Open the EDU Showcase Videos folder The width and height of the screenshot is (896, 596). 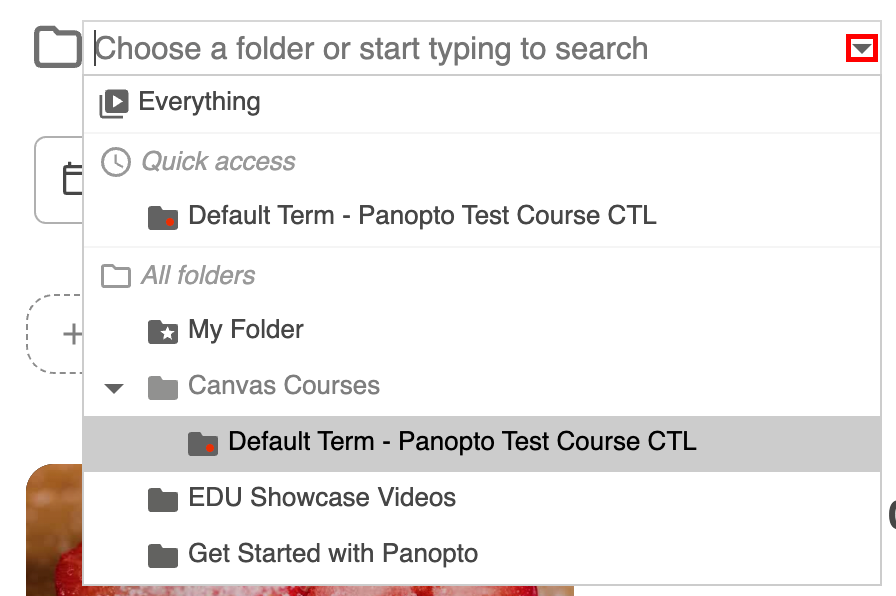(322, 498)
